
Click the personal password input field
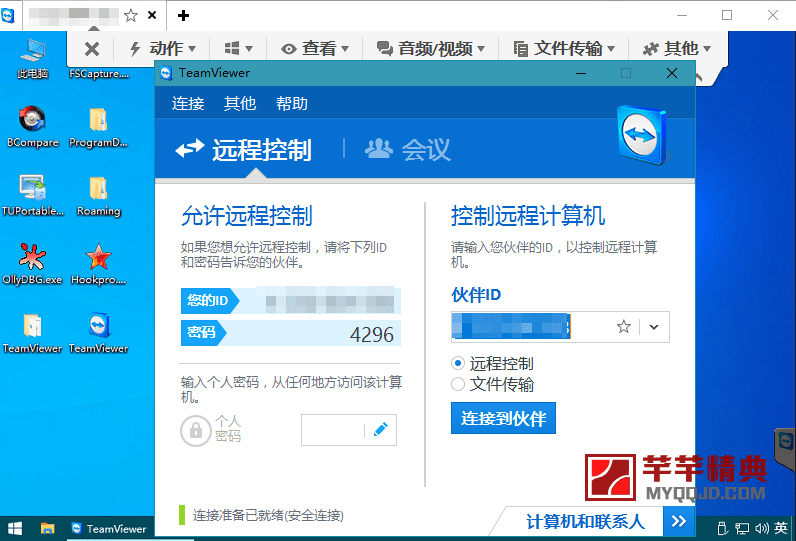[x=333, y=430]
